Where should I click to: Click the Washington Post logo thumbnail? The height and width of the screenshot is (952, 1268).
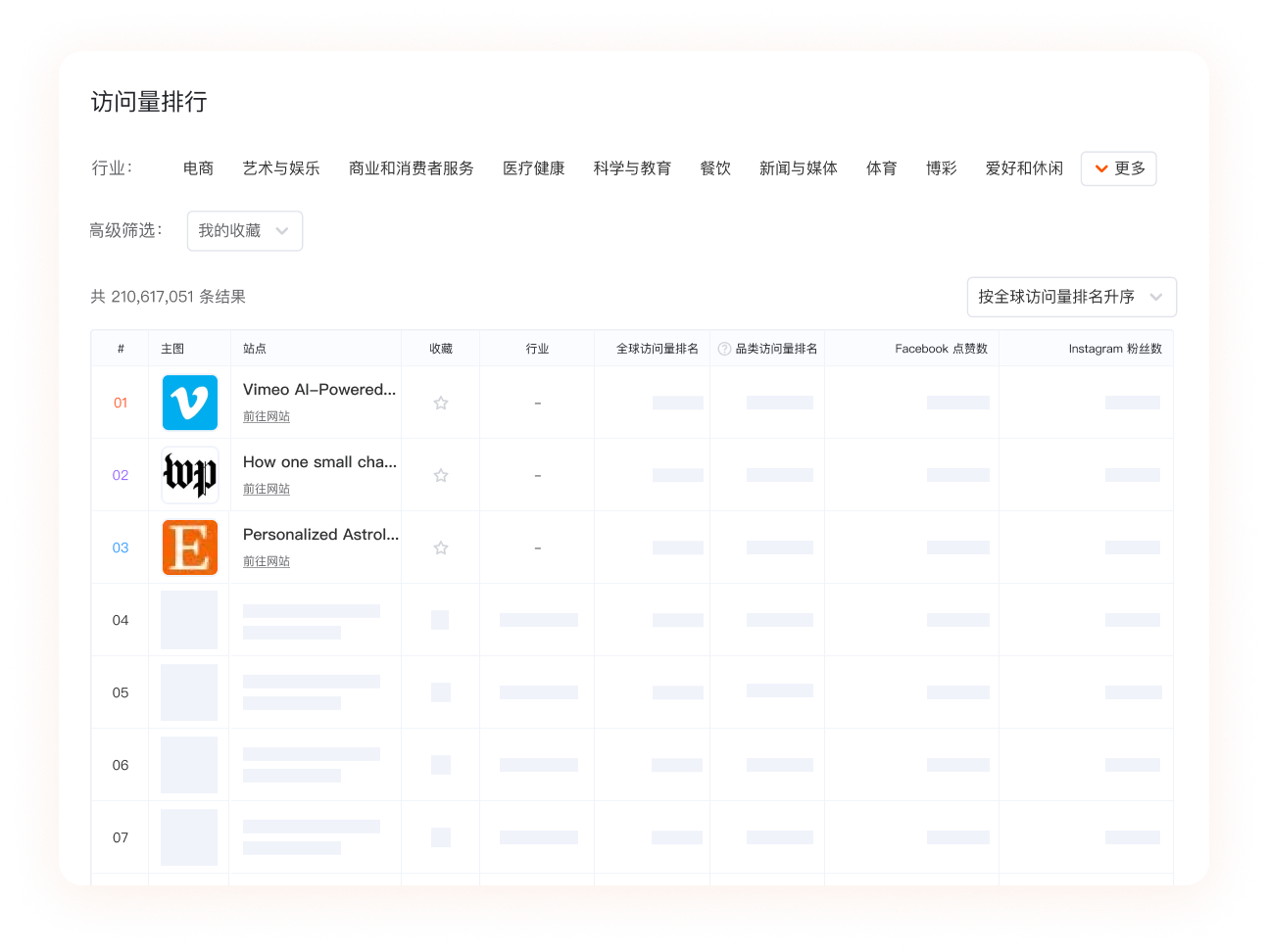click(189, 475)
